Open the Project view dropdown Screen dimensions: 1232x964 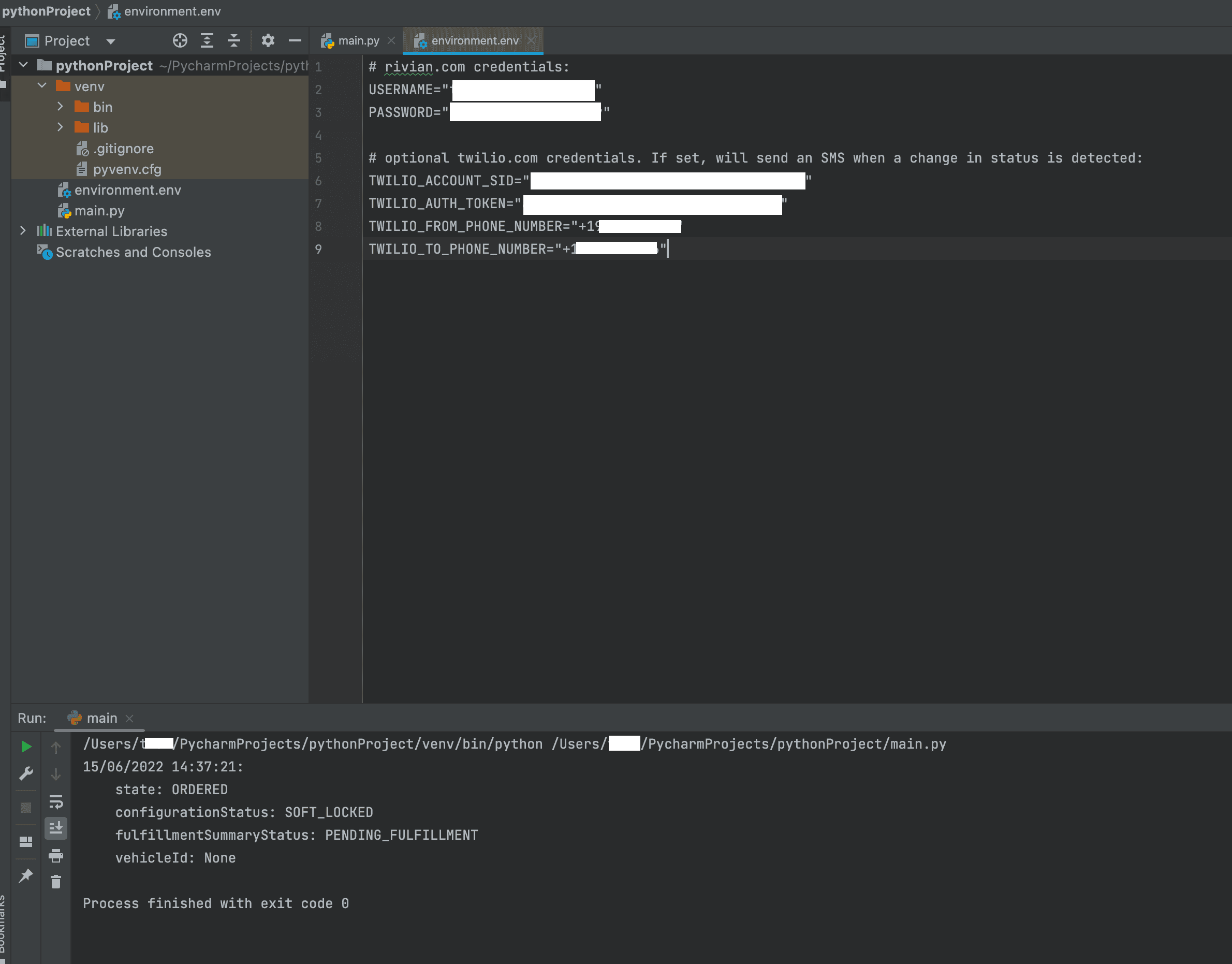click(x=111, y=41)
